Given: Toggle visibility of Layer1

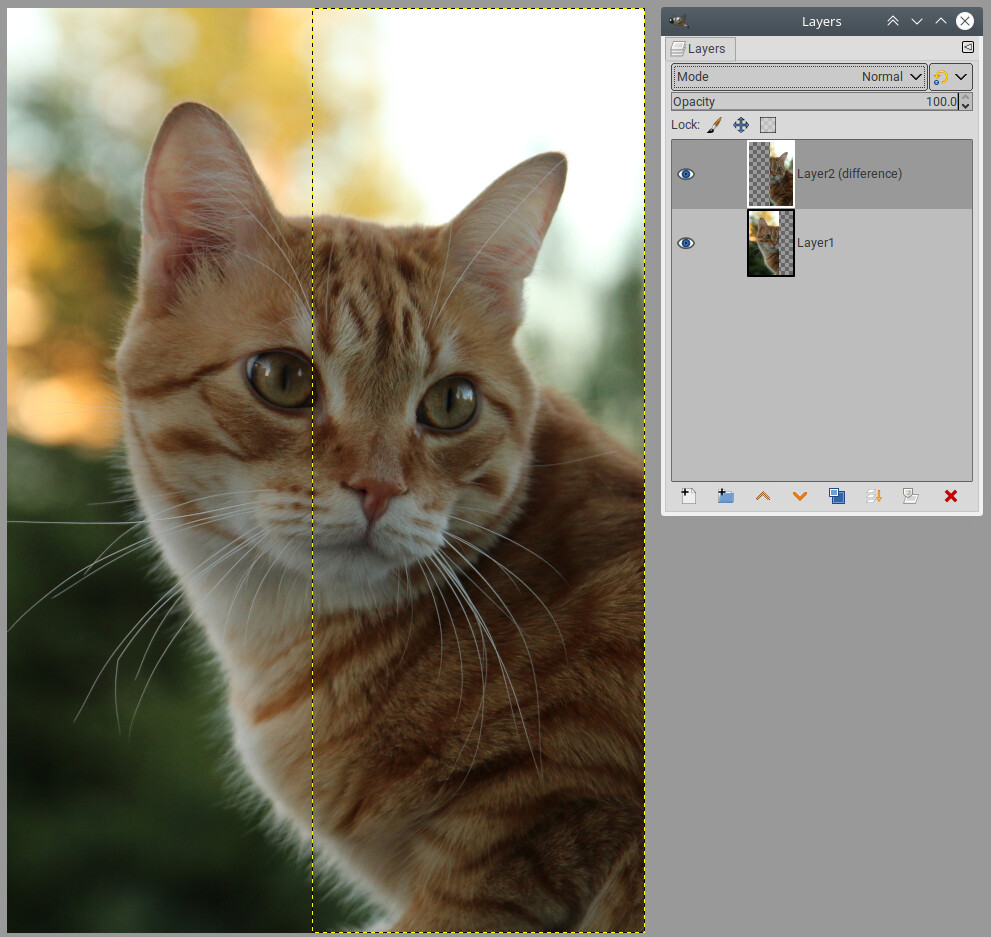Looking at the screenshot, I should pos(686,243).
